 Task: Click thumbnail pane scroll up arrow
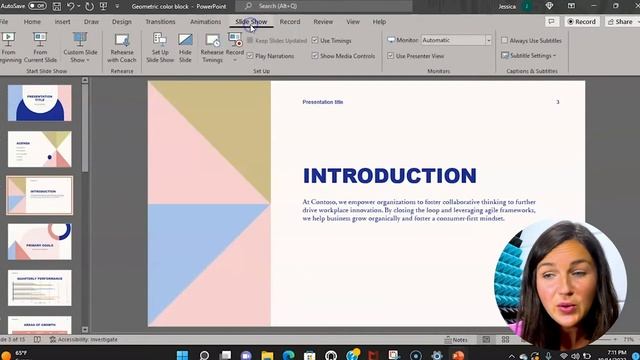coord(85,80)
